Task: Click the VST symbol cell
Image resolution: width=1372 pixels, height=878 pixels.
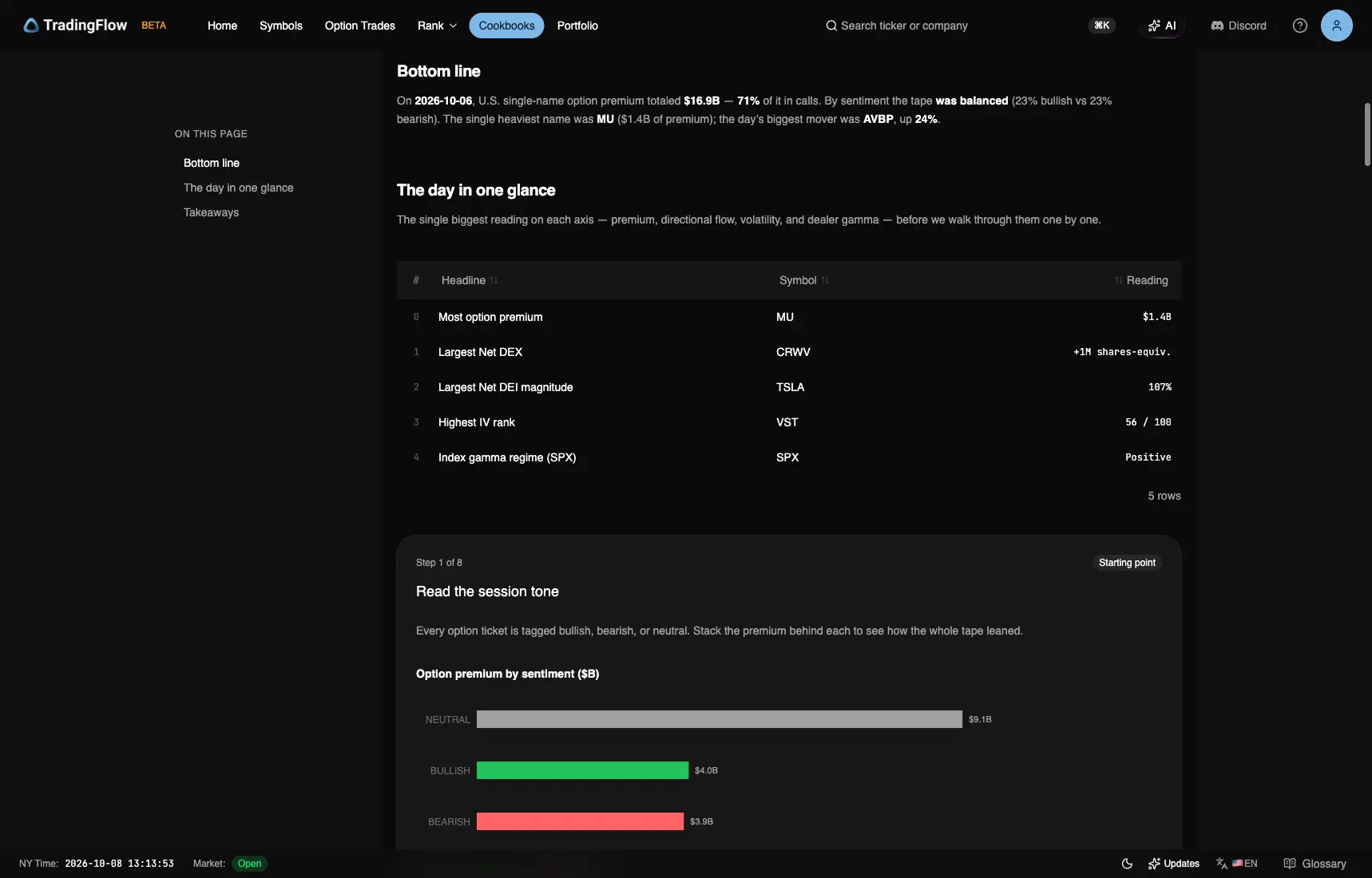Action: coord(787,422)
